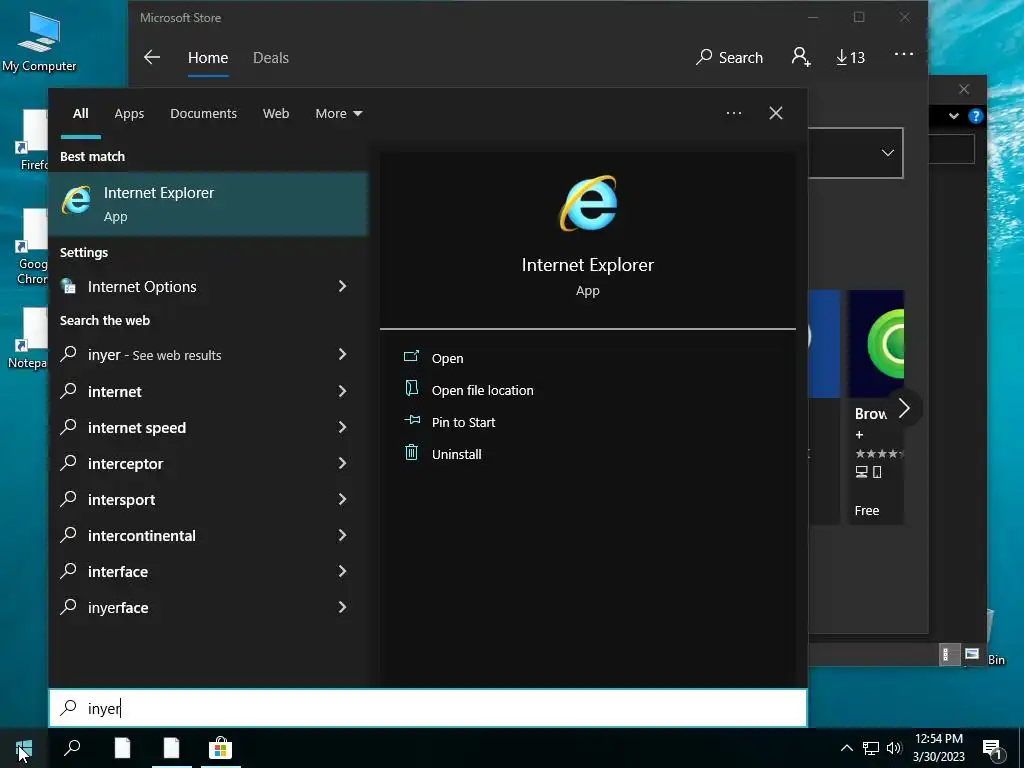The image size is (1024, 768).
Task: Open the My Computer desktop icon
Action: [x=39, y=41]
